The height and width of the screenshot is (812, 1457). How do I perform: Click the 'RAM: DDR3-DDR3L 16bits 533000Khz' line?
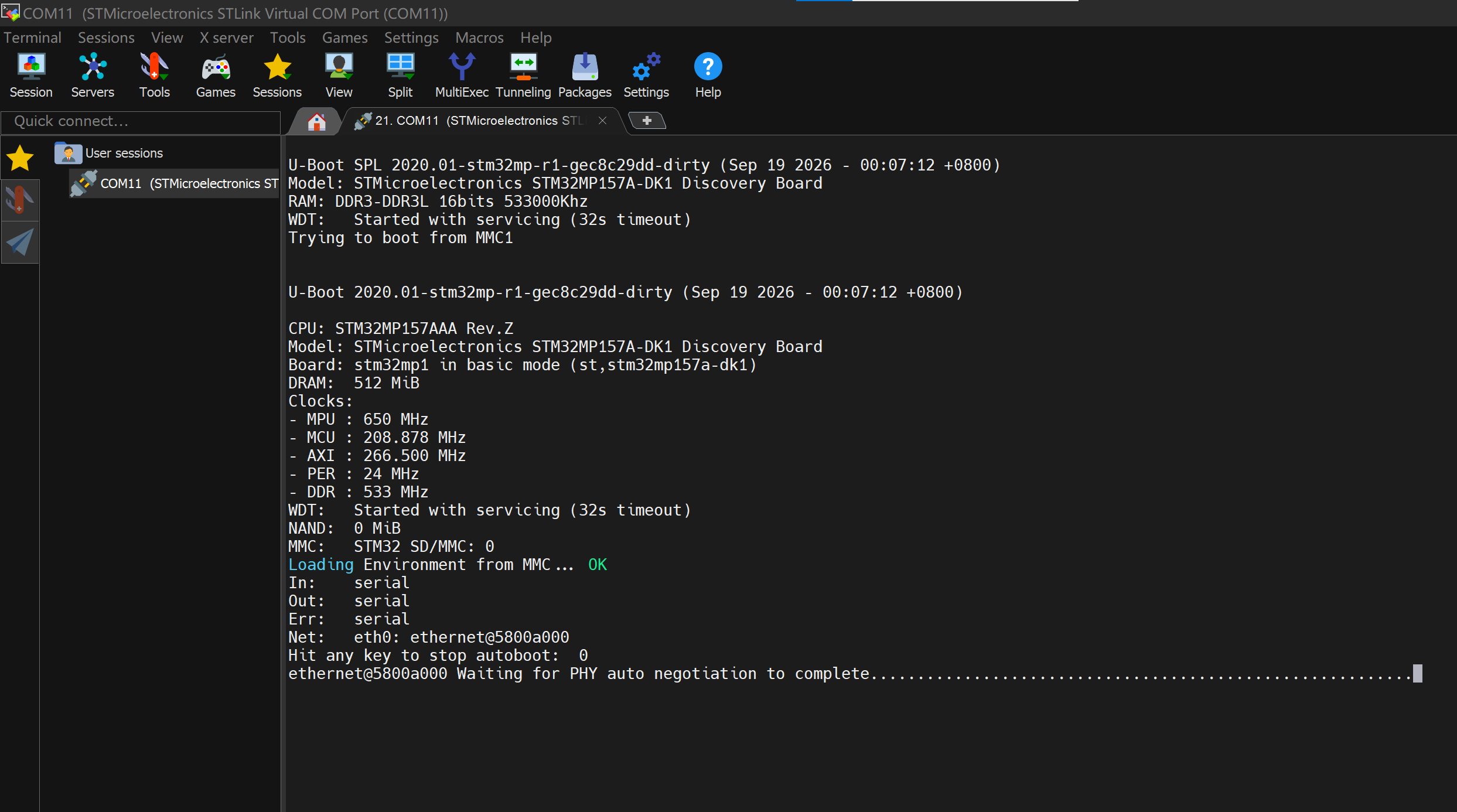(x=438, y=202)
